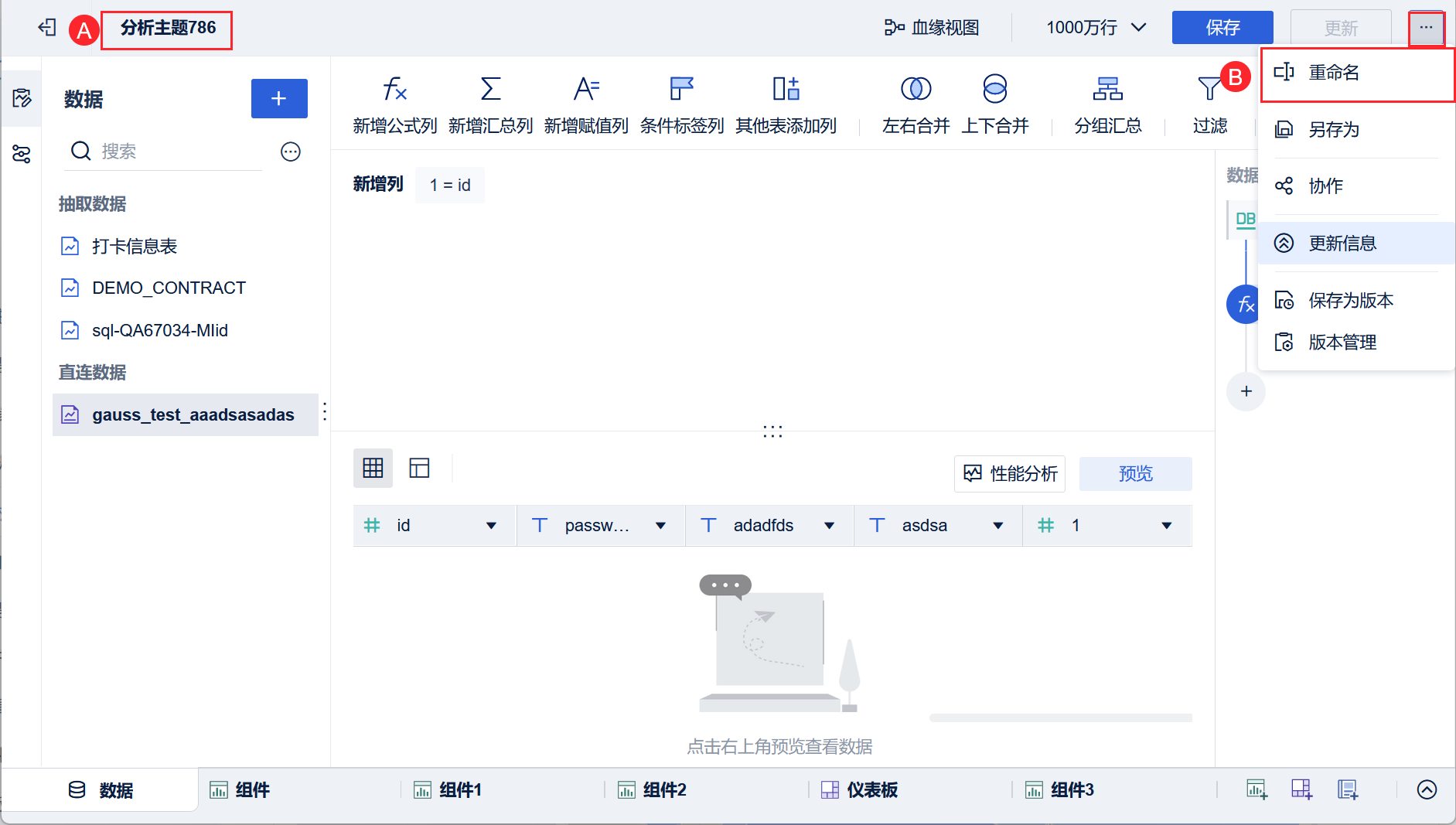Select the gauss_test_aaadsasadas table
The image size is (1456, 825).
(x=186, y=414)
